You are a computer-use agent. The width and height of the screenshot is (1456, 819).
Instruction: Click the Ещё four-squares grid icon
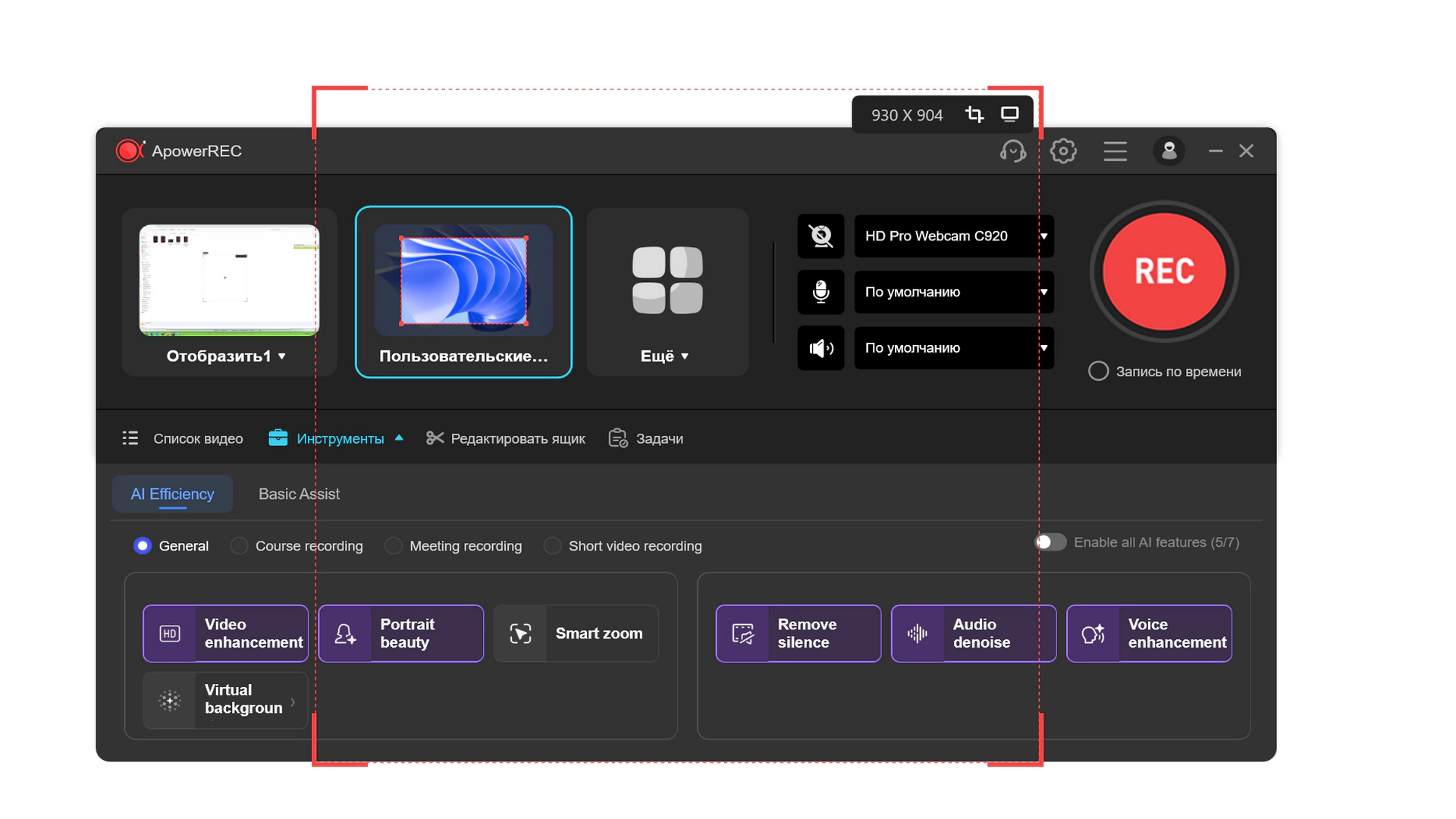click(x=667, y=280)
